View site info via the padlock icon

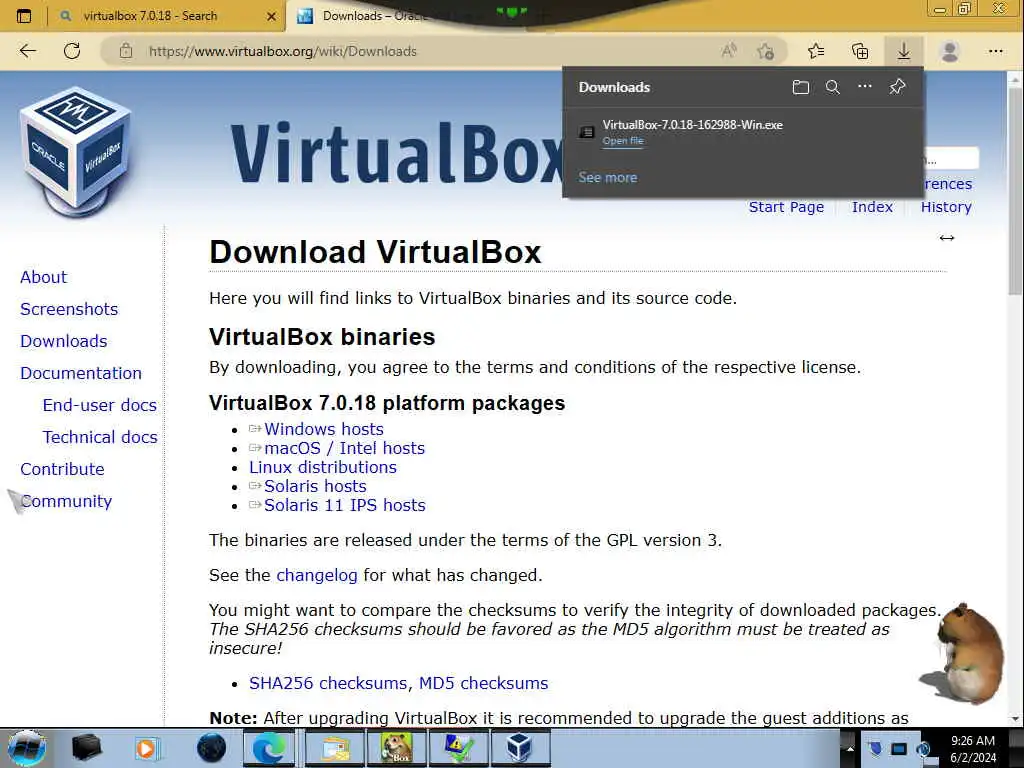click(126, 51)
